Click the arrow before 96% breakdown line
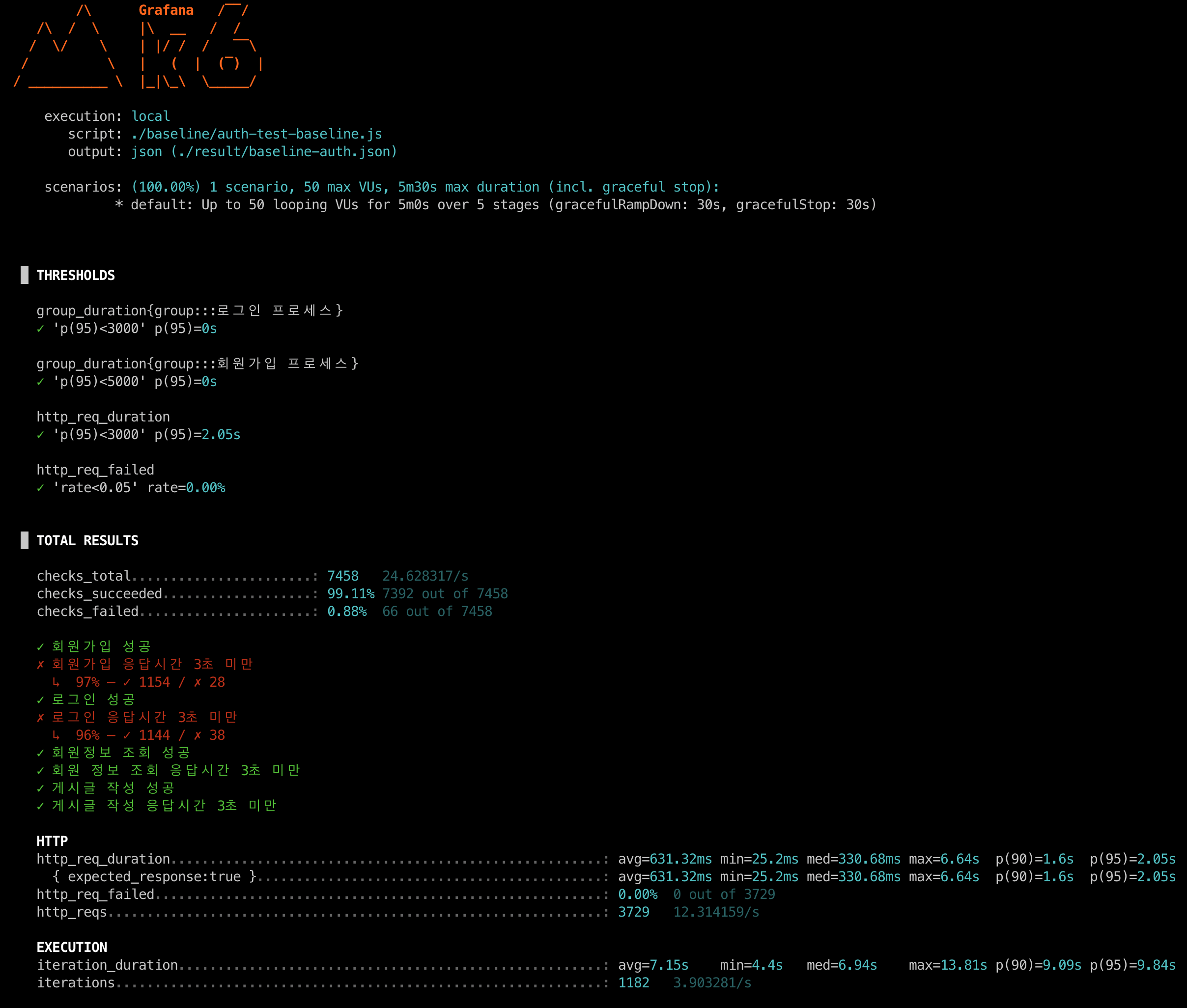This screenshot has width=1187, height=1008. [x=56, y=735]
